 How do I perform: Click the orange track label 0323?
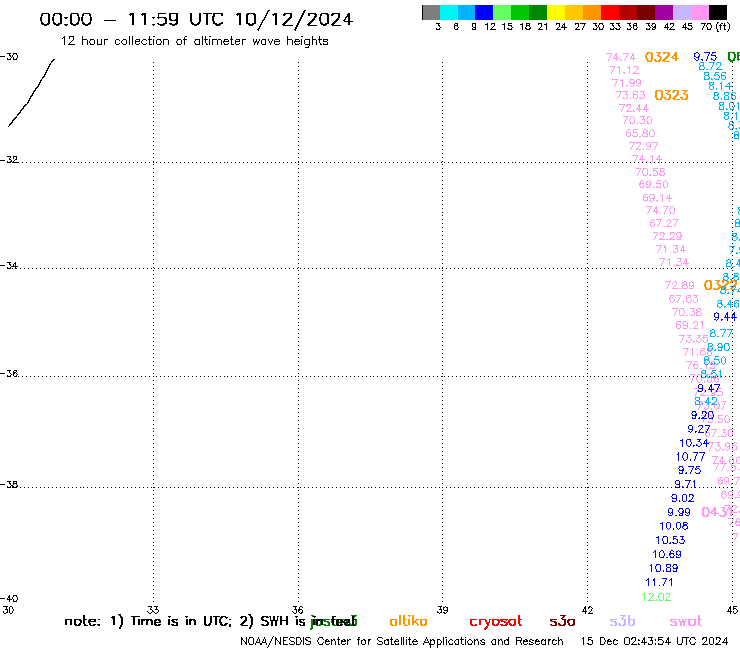[x=671, y=95]
